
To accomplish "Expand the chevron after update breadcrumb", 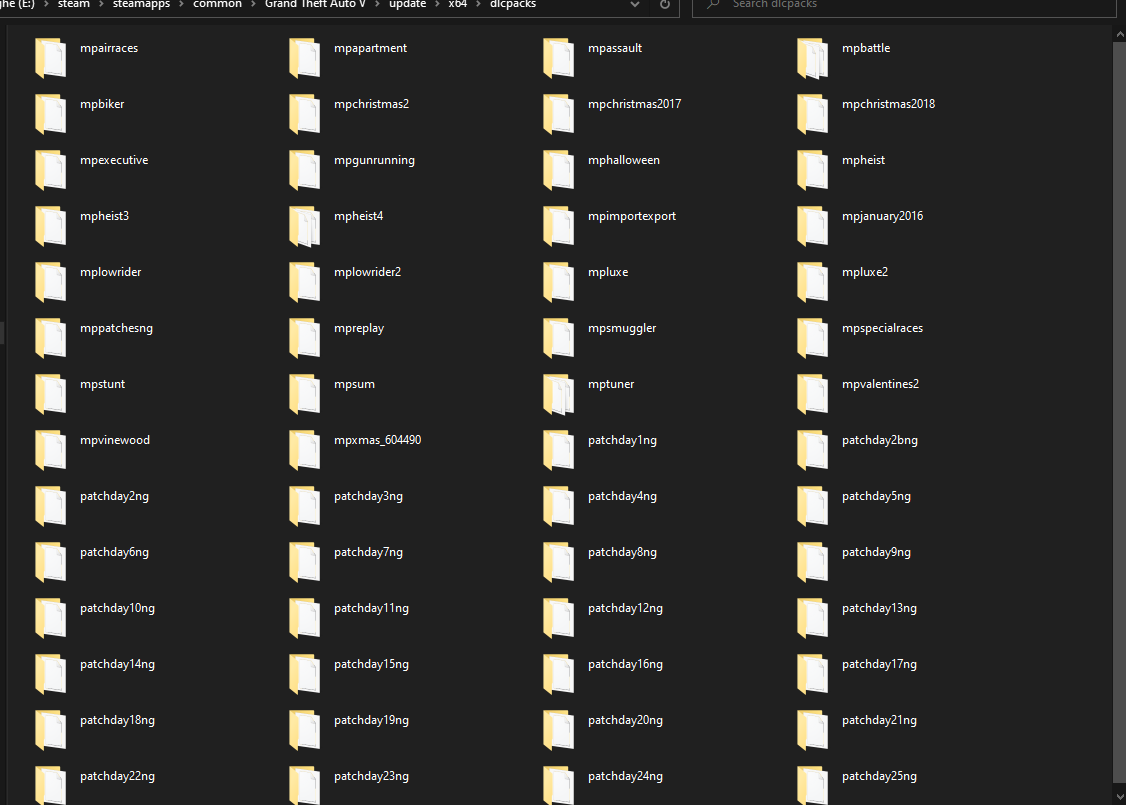I will click(437, 4).
